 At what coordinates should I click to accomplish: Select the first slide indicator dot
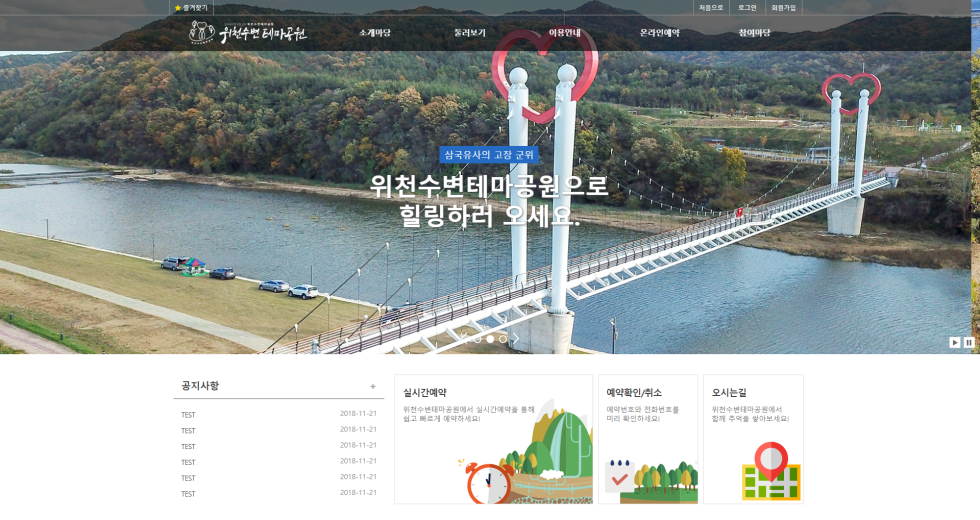[477, 339]
